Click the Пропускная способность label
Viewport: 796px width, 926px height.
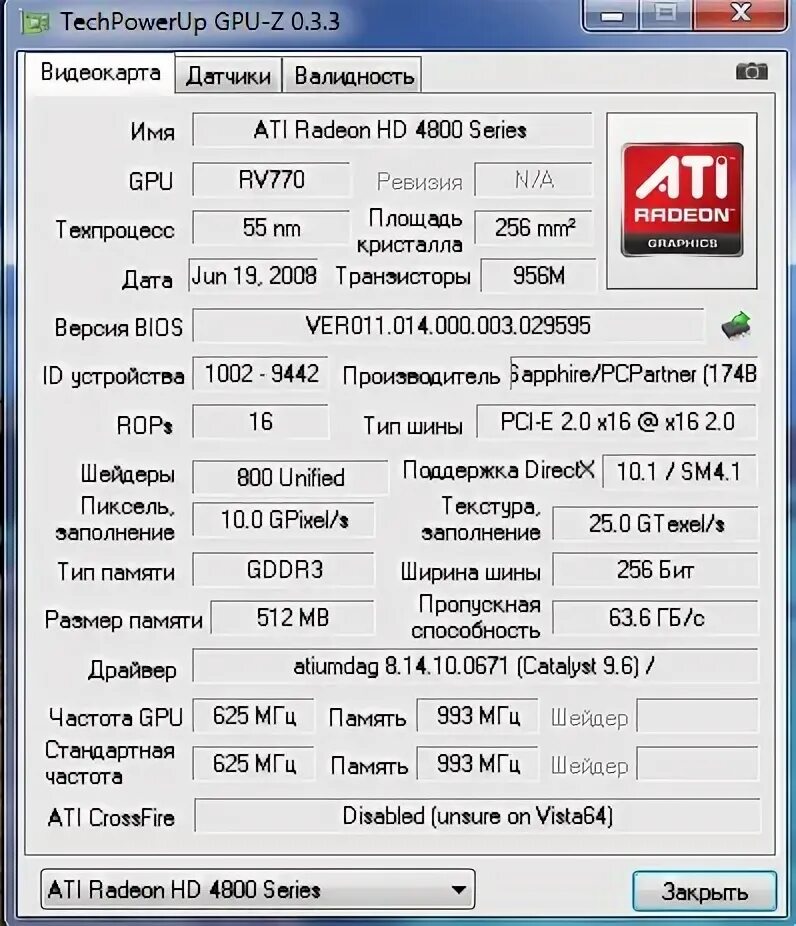tap(476, 617)
